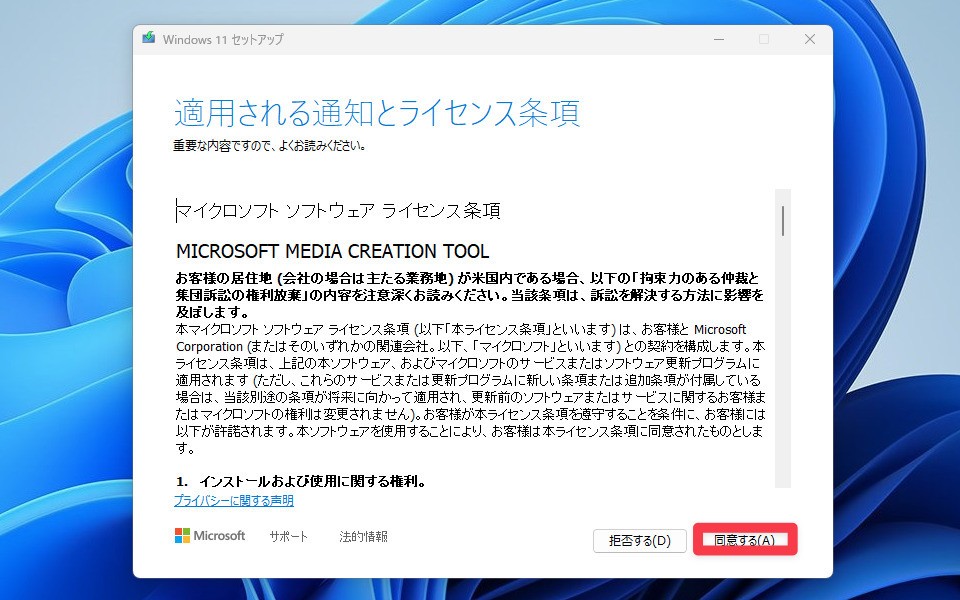Click the bold paragraph starting お客様の居住地

pyautogui.click(x=470, y=295)
